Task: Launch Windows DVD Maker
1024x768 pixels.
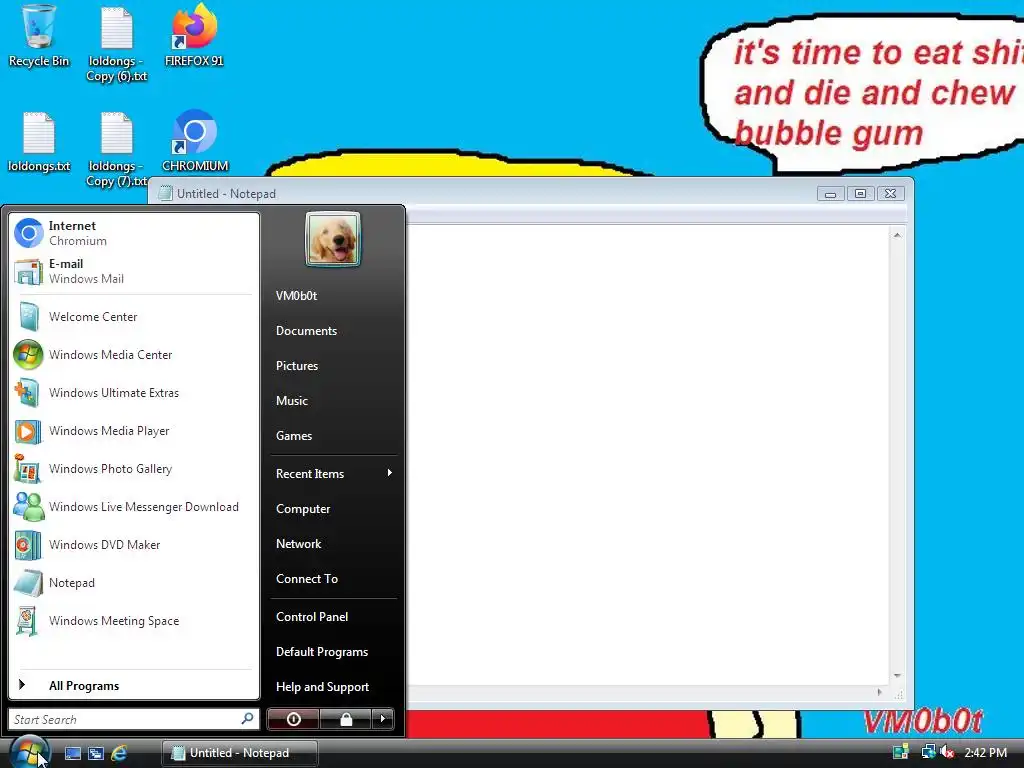Action: (x=133, y=545)
